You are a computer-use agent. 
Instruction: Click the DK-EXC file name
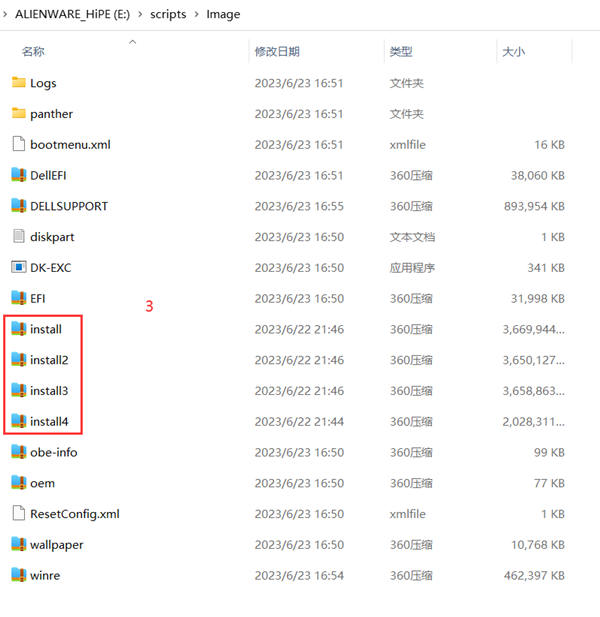51,268
